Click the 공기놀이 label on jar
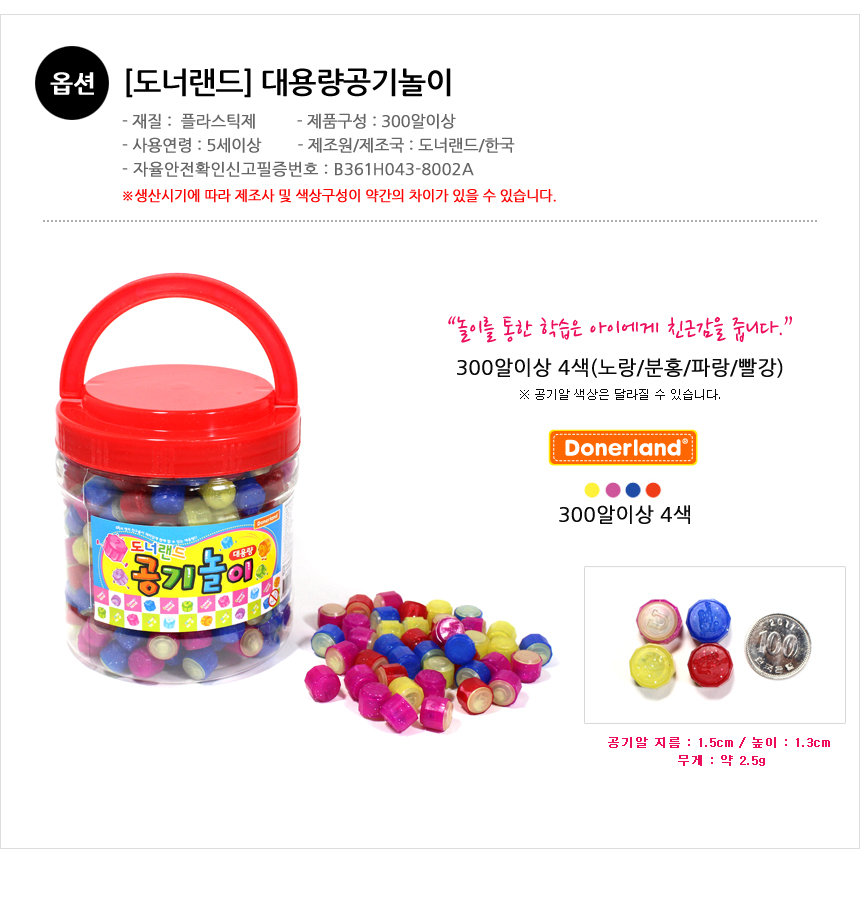This screenshot has height=899, width=860. (188, 570)
